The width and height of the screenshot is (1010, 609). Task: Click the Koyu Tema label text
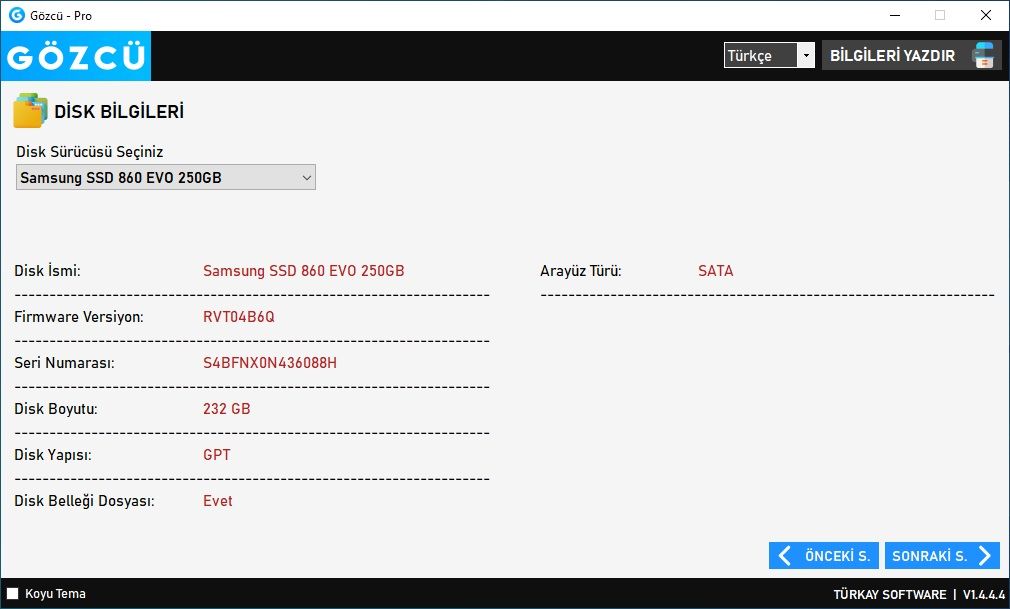(55, 594)
